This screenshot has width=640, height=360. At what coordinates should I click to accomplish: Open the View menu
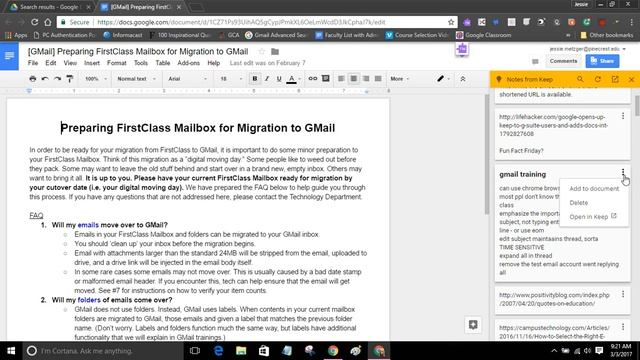coord(70,63)
